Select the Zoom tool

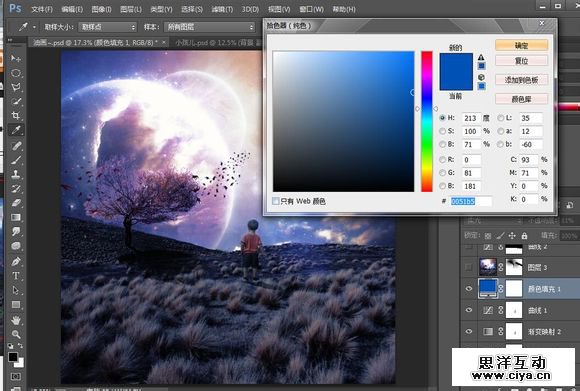[x=16, y=334]
